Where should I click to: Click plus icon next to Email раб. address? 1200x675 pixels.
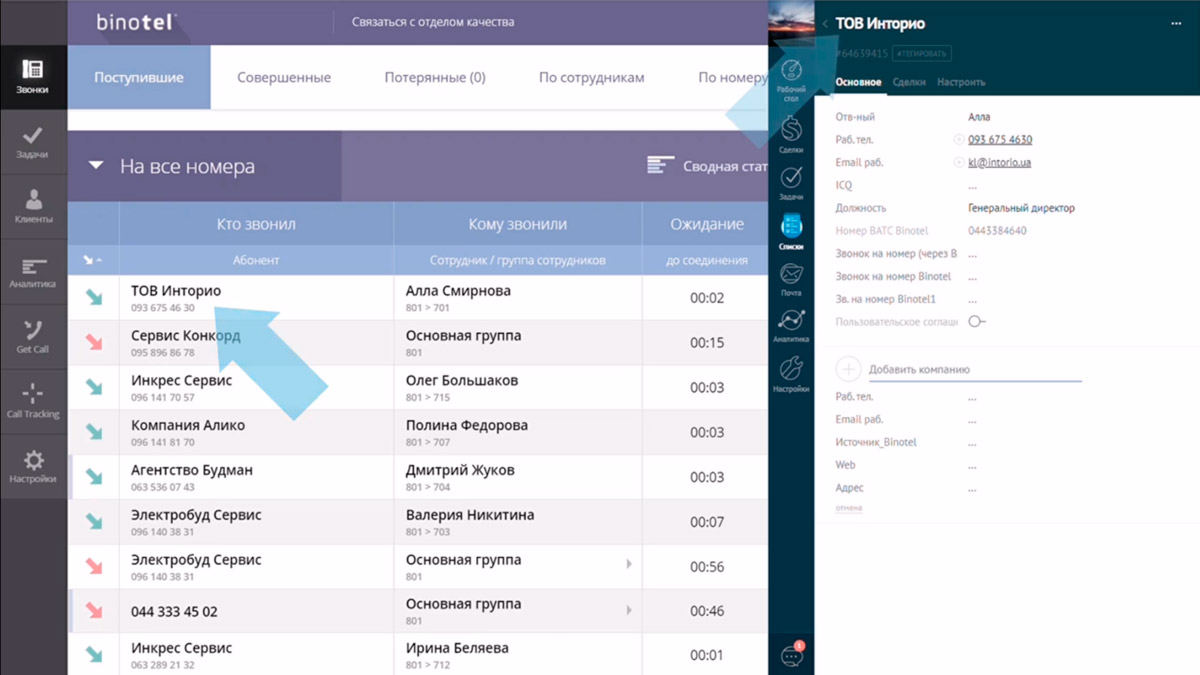point(959,162)
